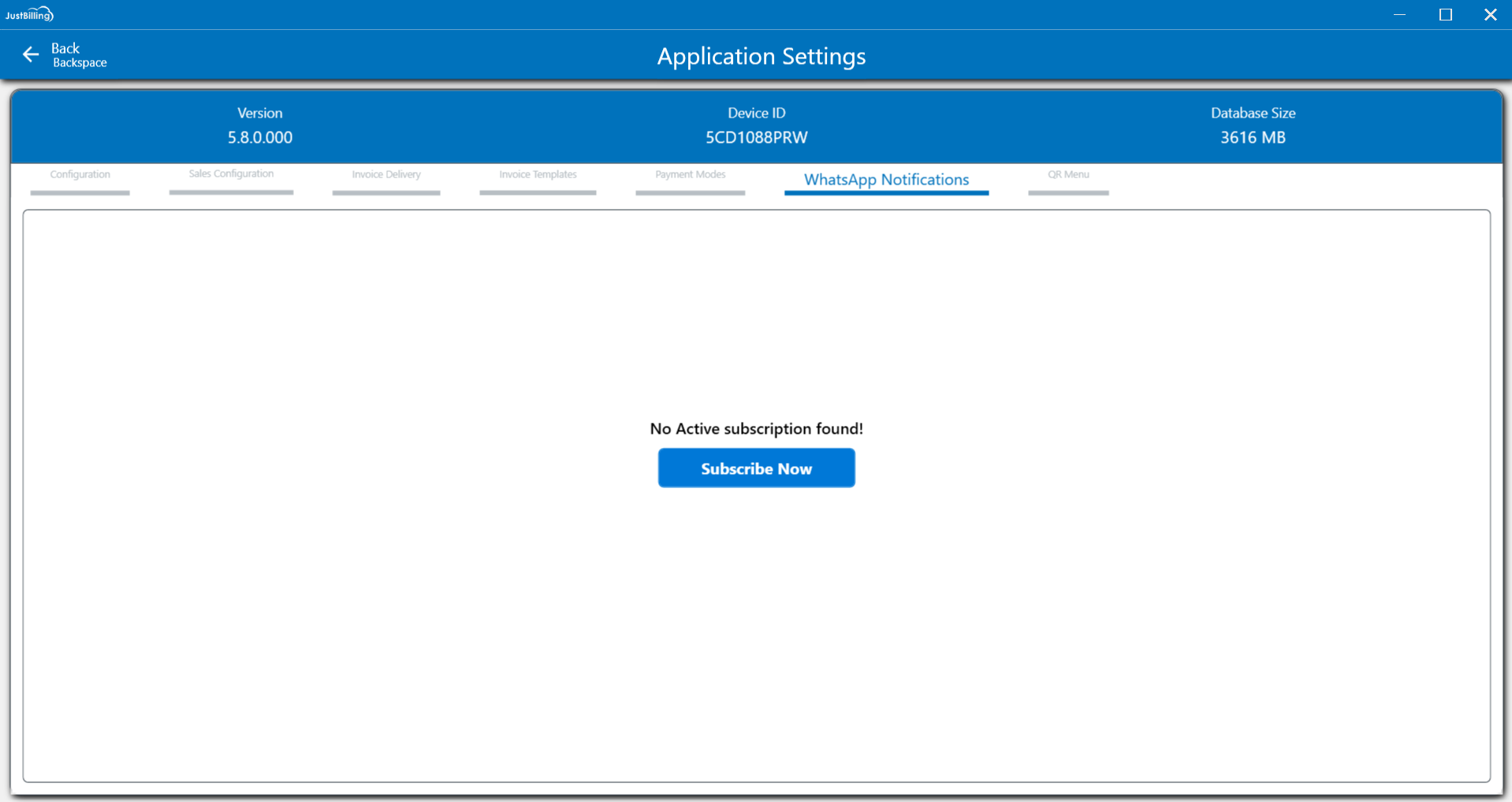
Task: Click the Subscribe Now button
Action: click(x=756, y=468)
